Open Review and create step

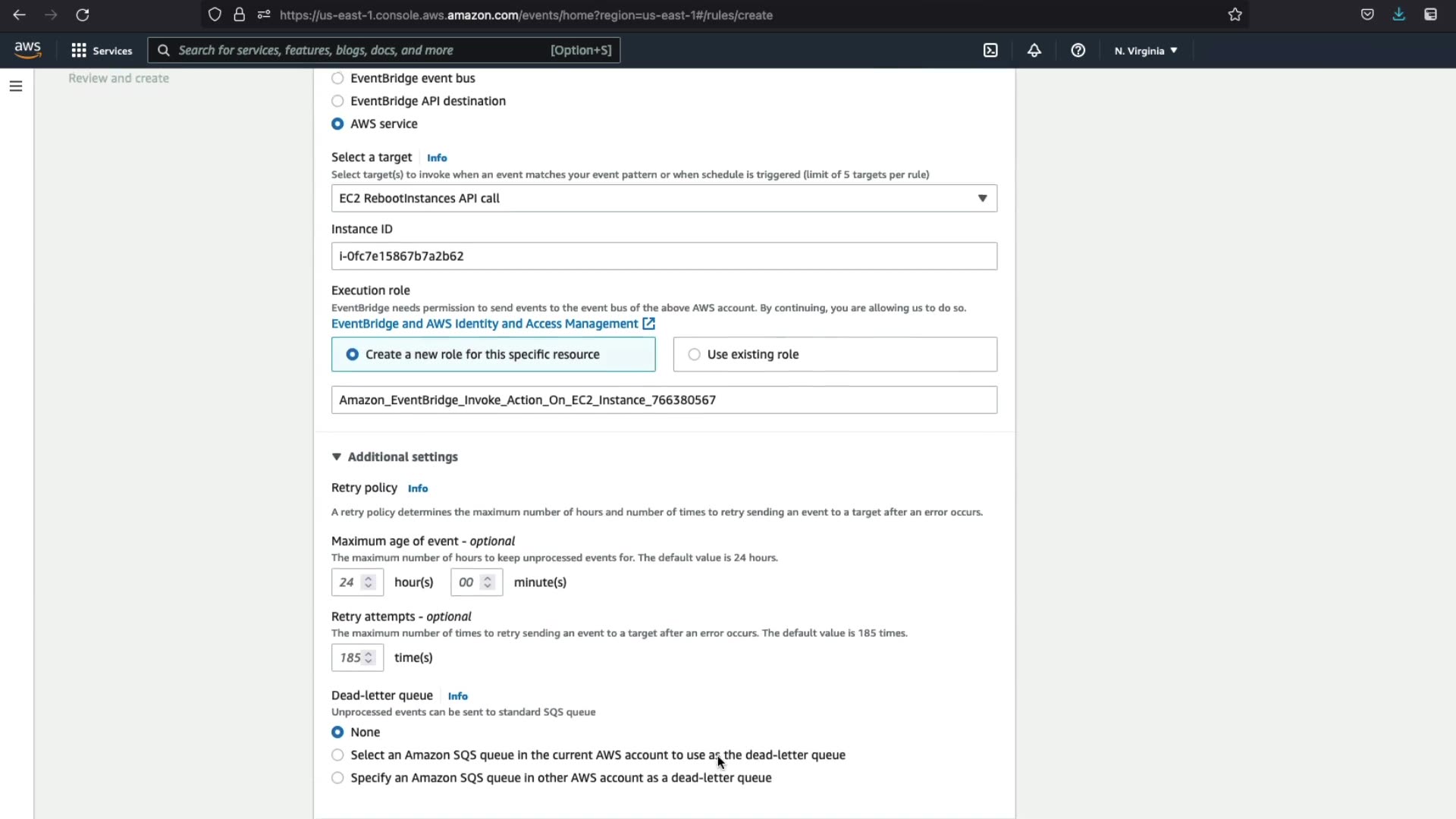(x=118, y=78)
